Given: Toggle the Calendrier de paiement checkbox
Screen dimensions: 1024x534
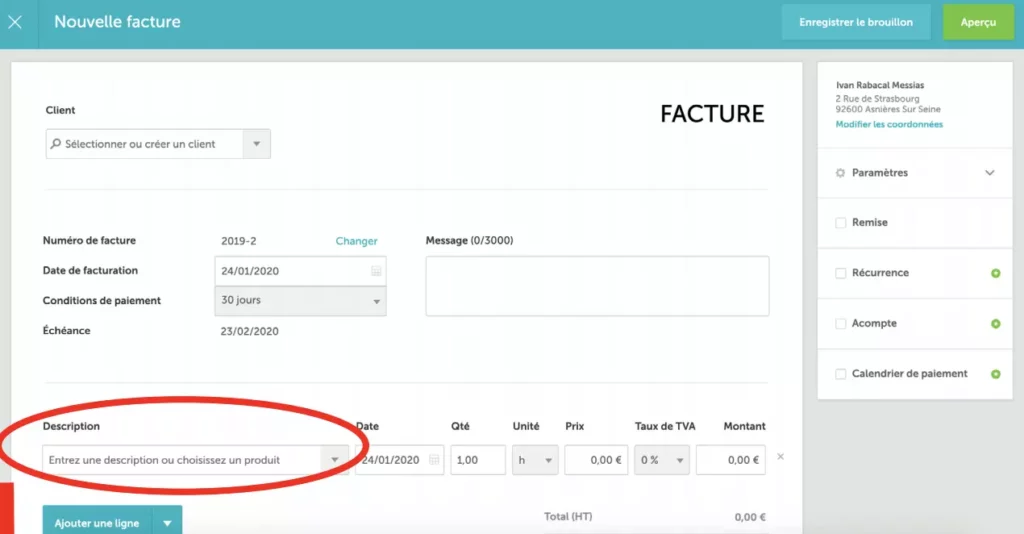Looking at the screenshot, I should (841, 374).
